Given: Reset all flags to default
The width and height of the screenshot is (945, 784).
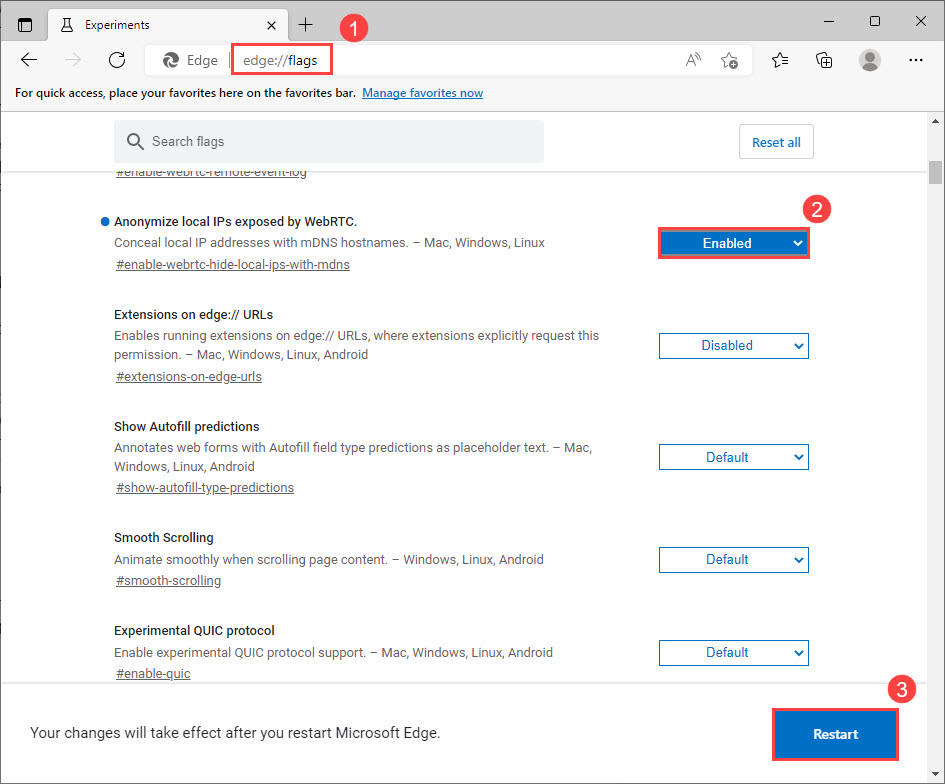Looking at the screenshot, I should tap(776, 142).
